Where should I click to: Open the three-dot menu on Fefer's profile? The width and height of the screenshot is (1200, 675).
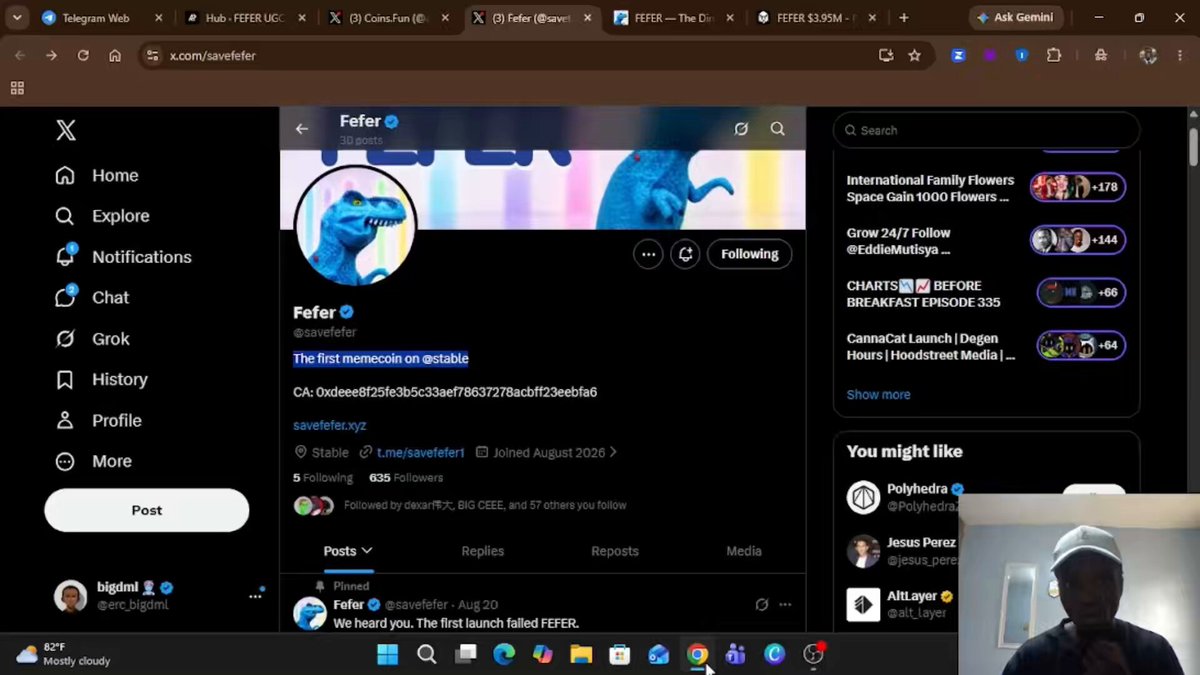point(649,254)
